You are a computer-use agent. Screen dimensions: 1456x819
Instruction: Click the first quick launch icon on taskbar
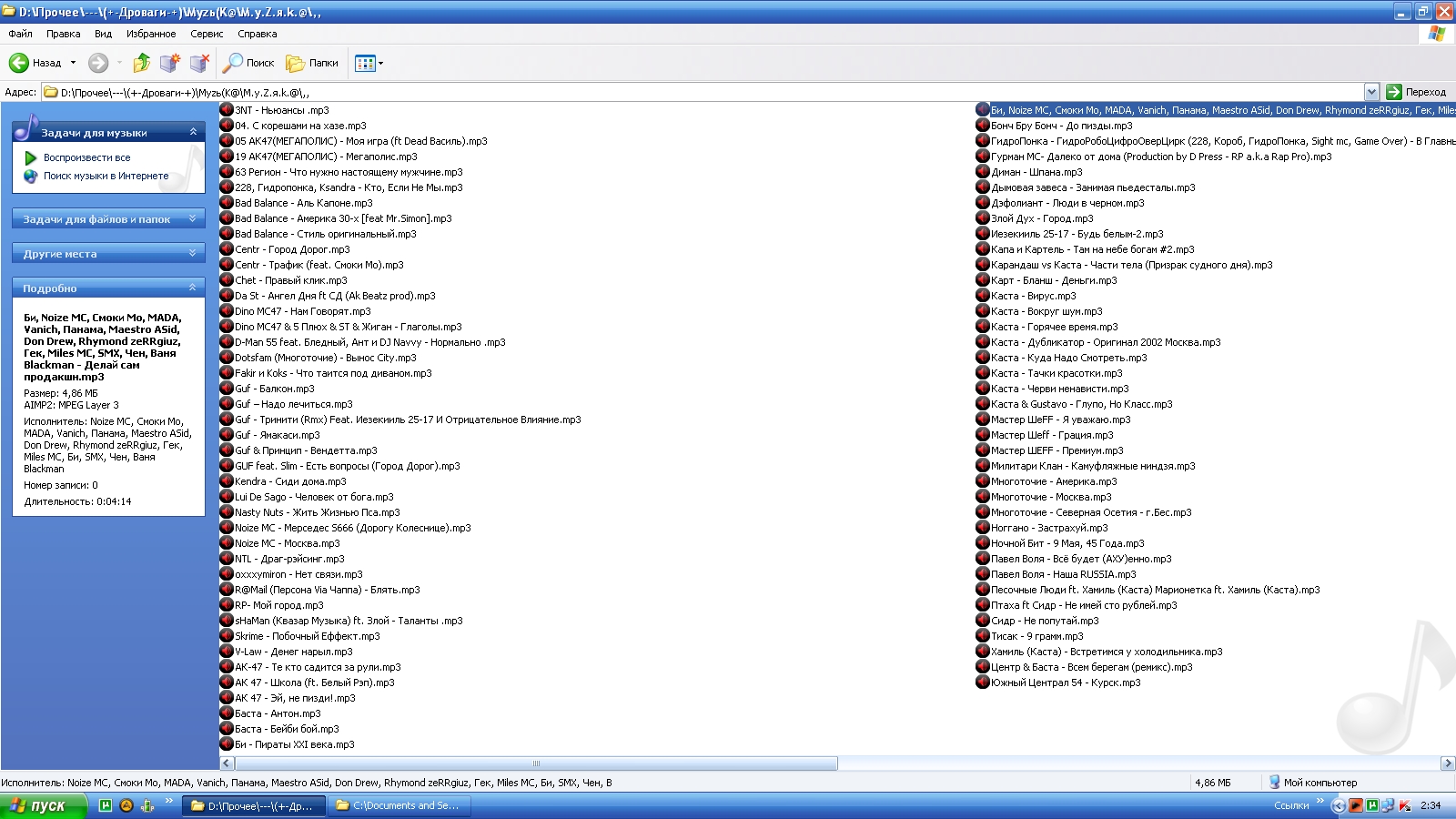[x=106, y=805]
